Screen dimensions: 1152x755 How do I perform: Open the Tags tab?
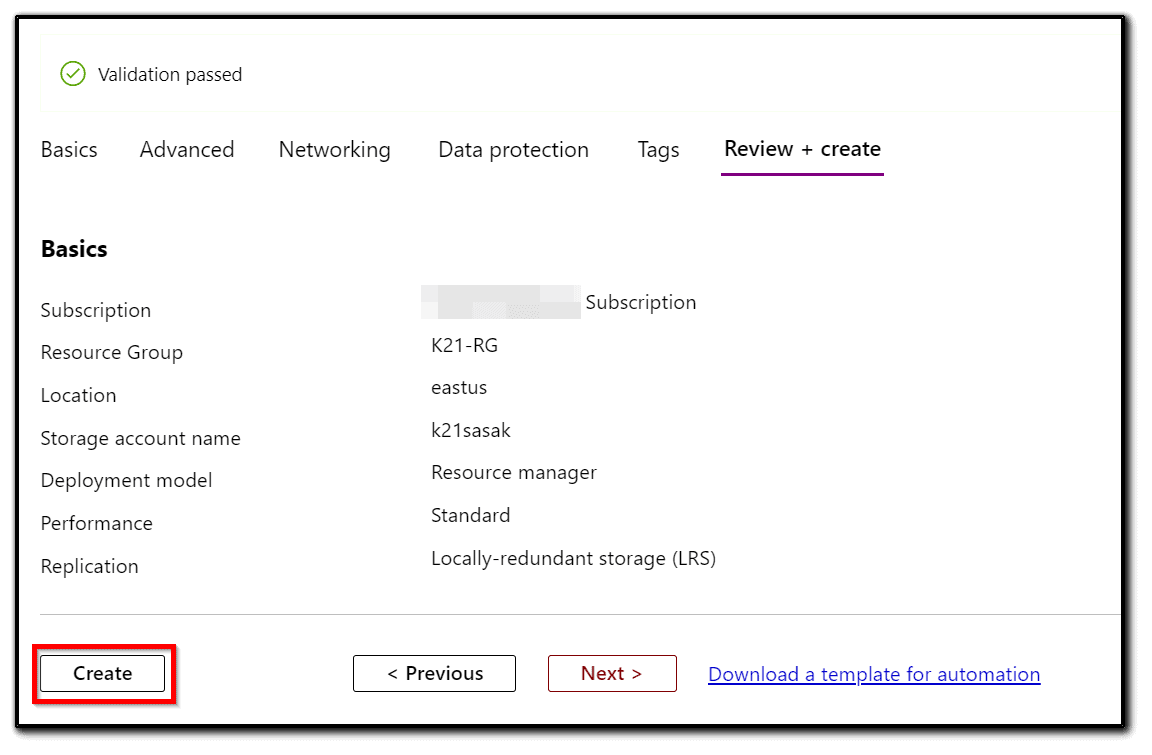click(658, 150)
